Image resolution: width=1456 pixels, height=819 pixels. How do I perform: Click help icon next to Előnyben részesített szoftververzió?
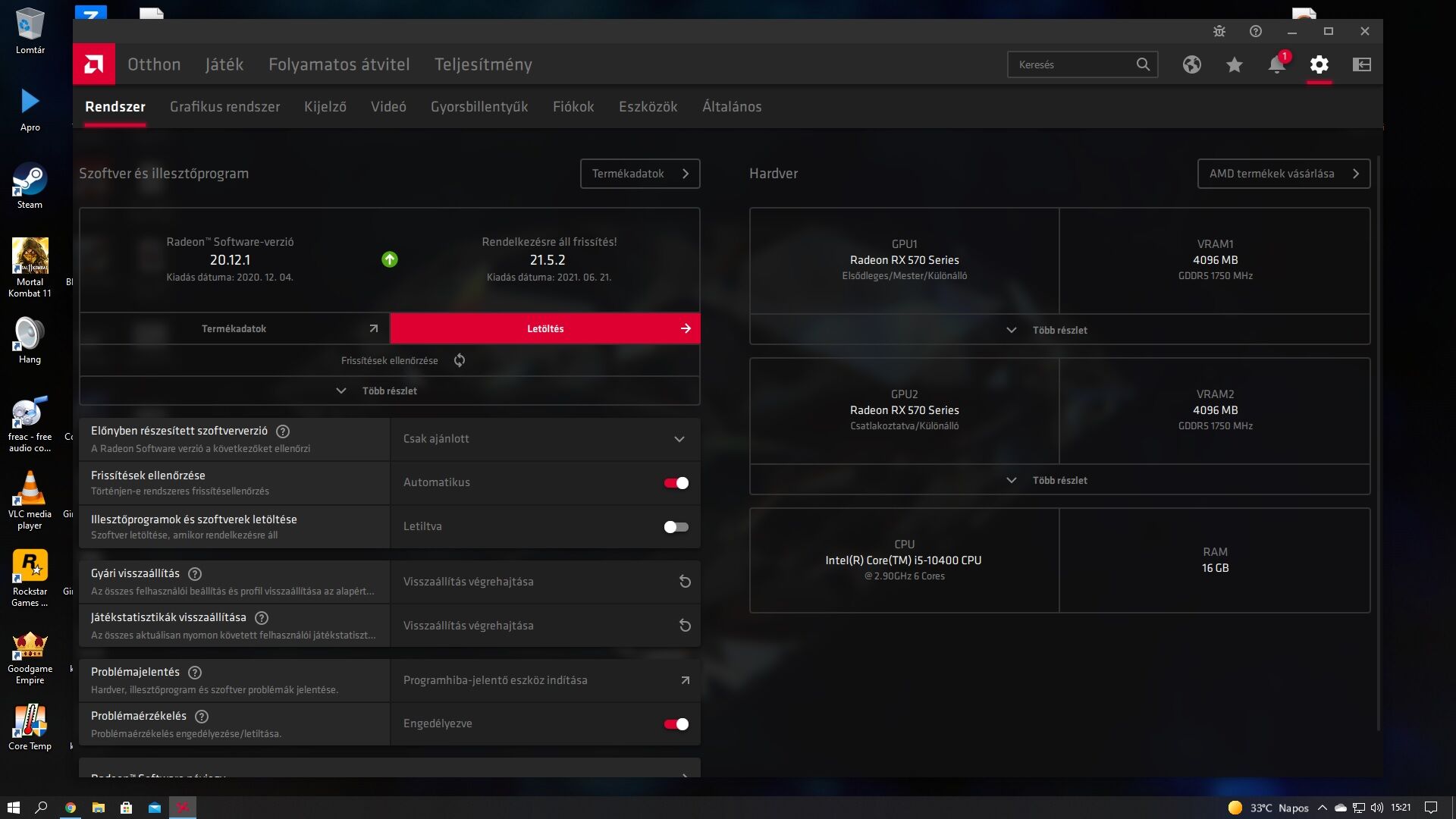coord(283,431)
